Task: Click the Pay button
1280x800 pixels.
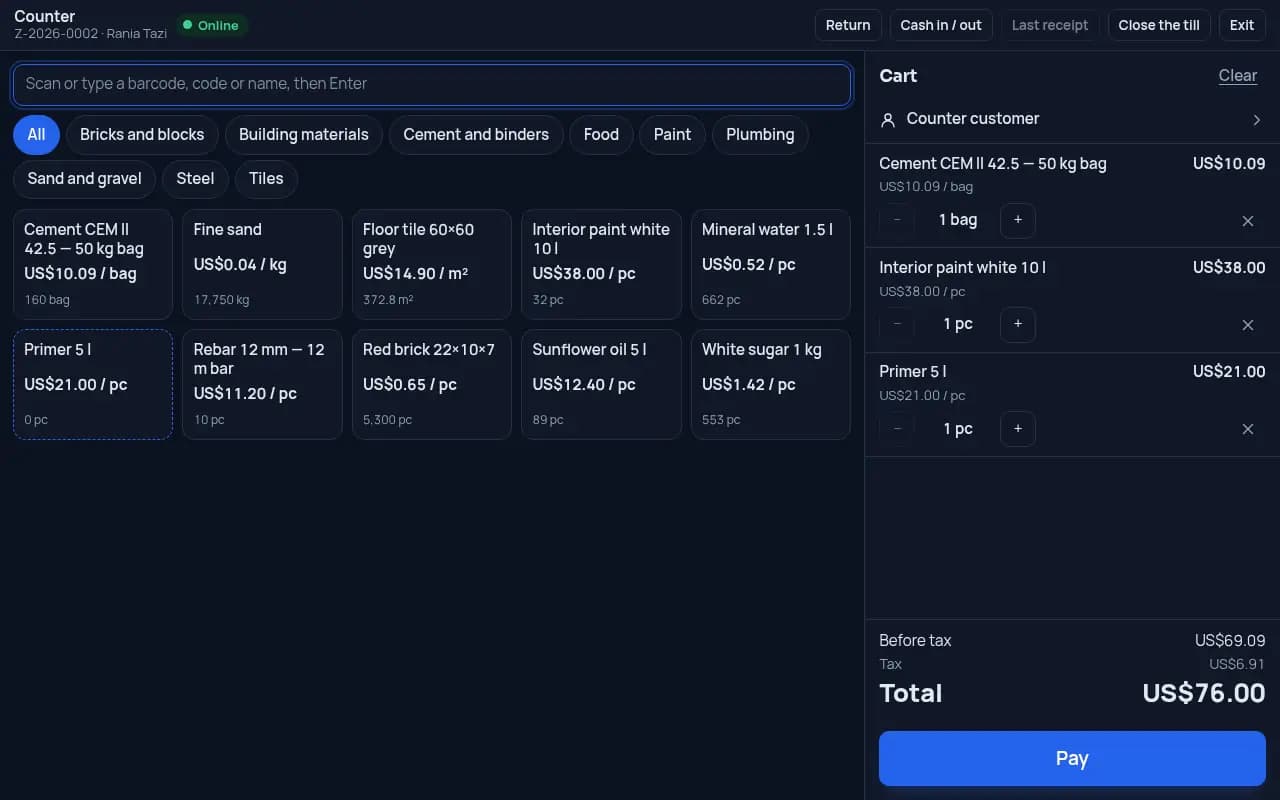Action: (x=1072, y=758)
